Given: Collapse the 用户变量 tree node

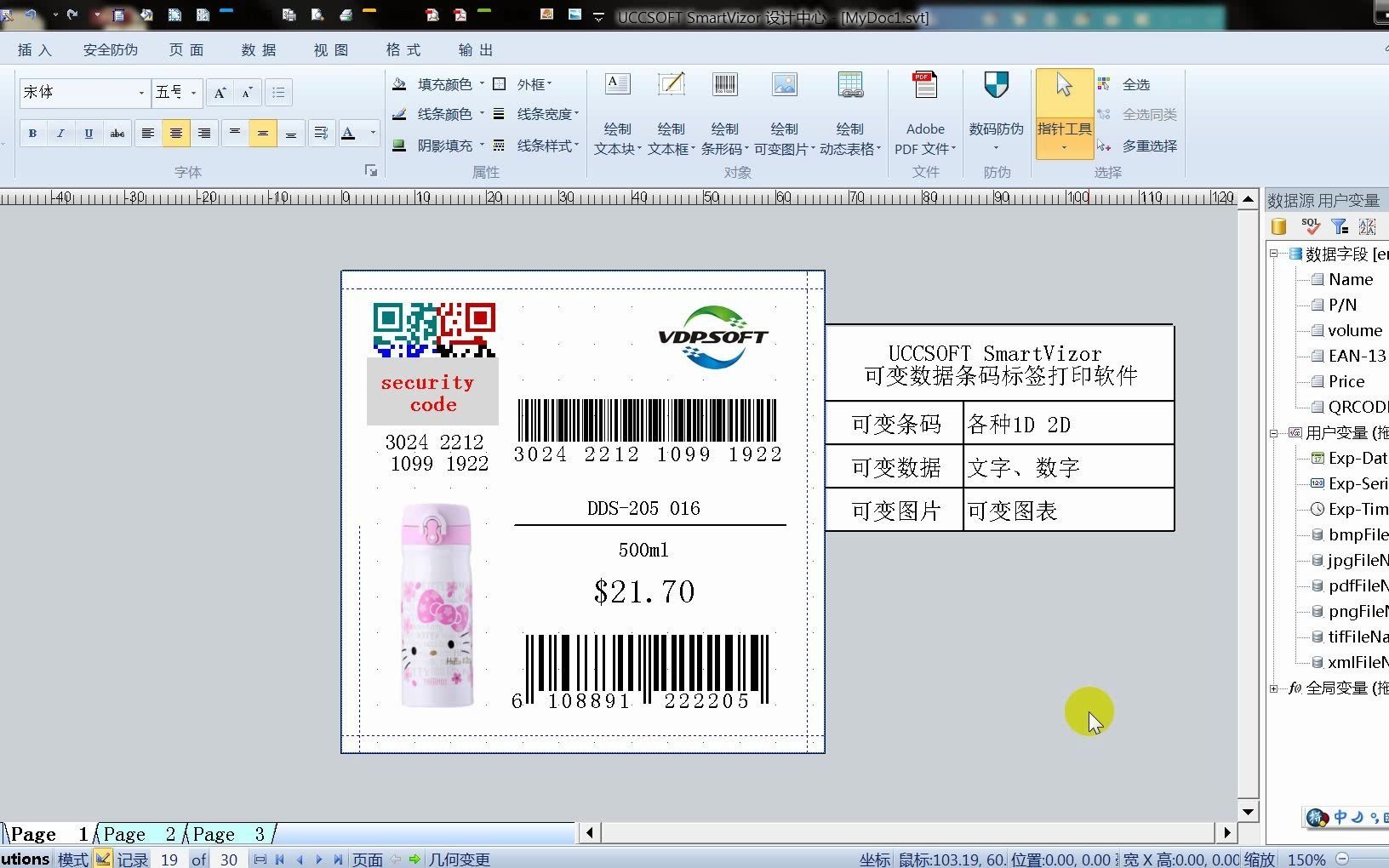Looking at the screenshot, I should pyautogui.click(x=1274, y=432).
